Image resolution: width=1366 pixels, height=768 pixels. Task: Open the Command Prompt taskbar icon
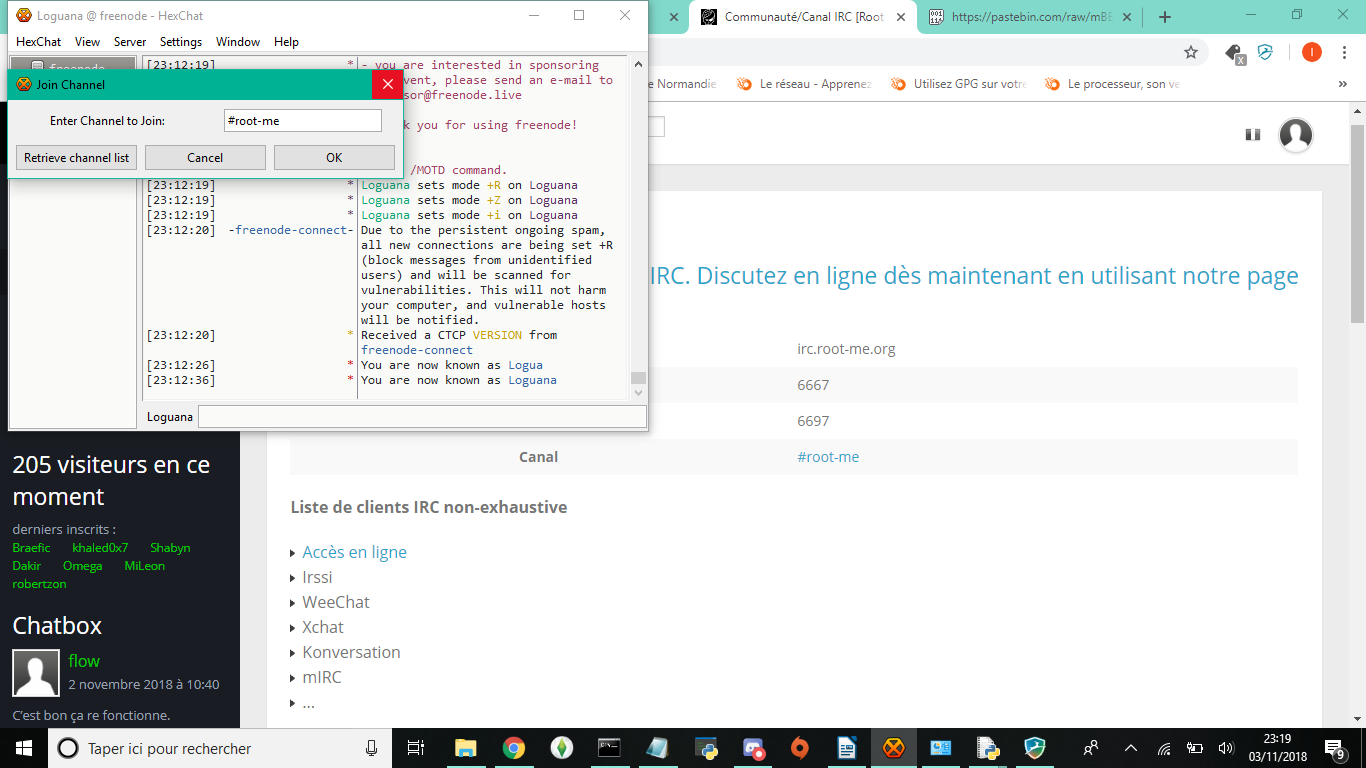tap(609, 748)
